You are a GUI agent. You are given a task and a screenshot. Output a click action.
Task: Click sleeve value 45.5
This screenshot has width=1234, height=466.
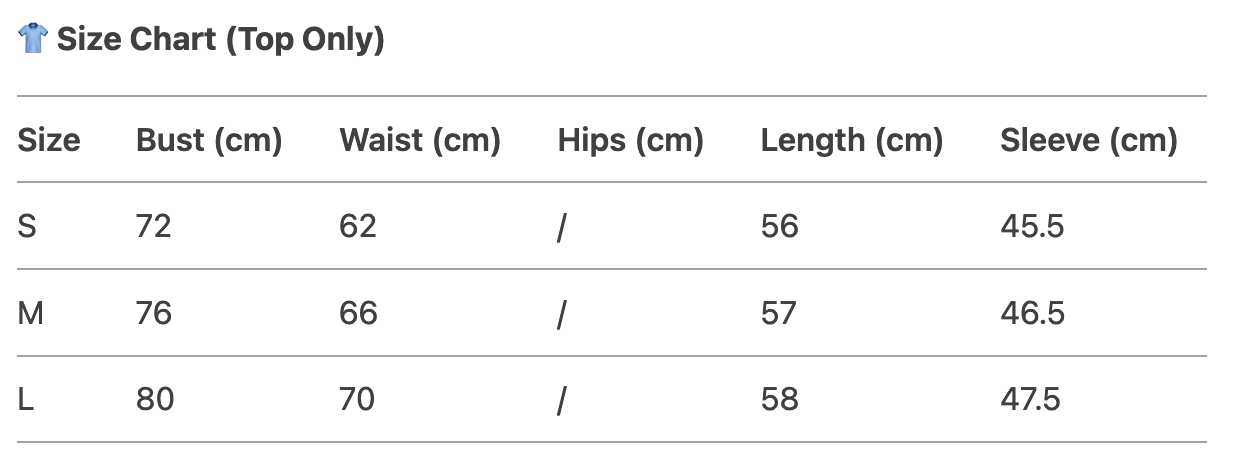pos(1032,226)
